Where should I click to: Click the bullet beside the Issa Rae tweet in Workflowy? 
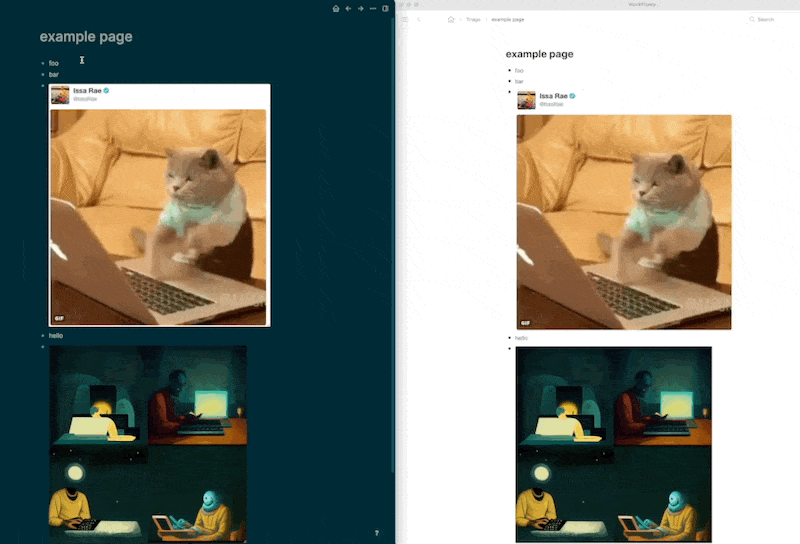tap(509, 92)
